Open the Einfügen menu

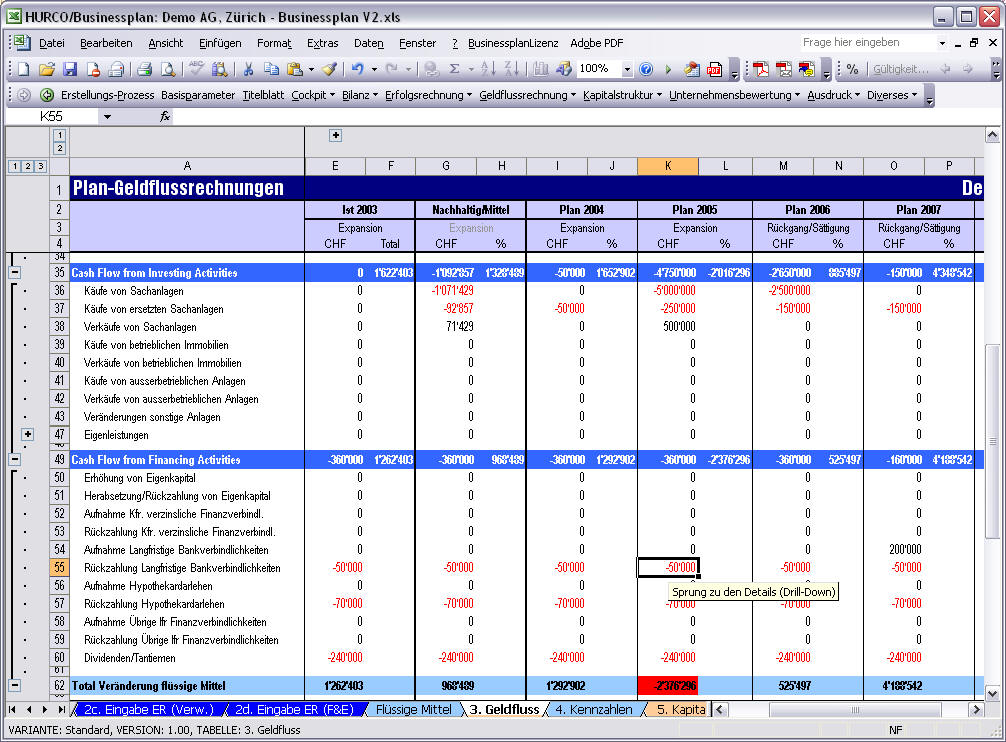coord(220,43)
